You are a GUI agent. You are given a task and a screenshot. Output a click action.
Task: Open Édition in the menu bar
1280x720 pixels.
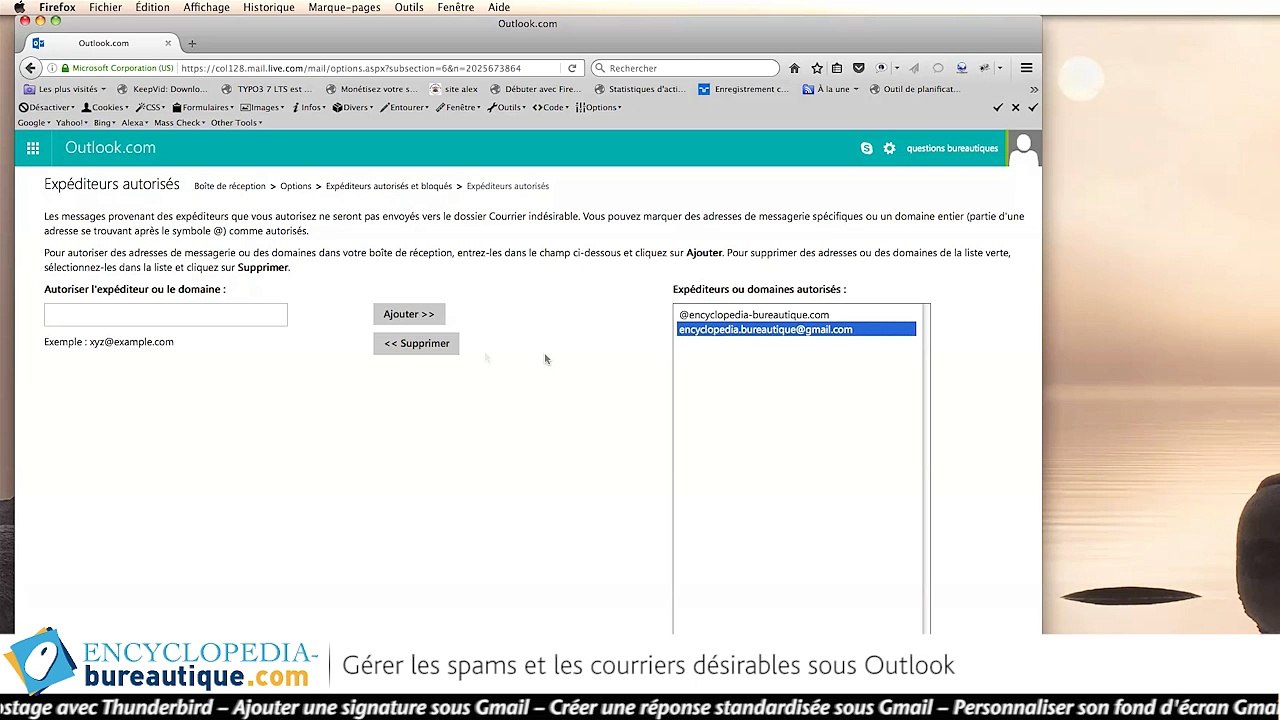point(152,7)
